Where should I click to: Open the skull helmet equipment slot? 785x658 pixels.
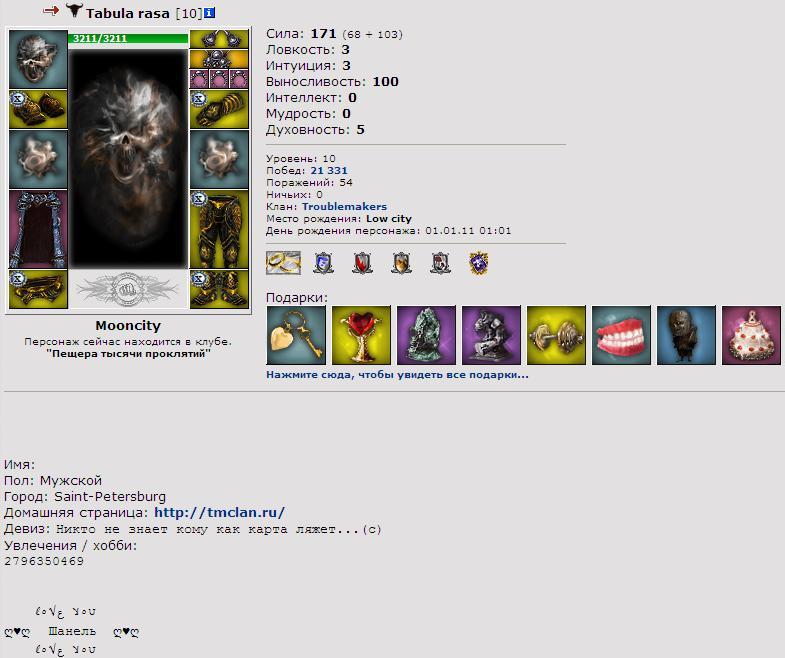[x=38, y=59]
